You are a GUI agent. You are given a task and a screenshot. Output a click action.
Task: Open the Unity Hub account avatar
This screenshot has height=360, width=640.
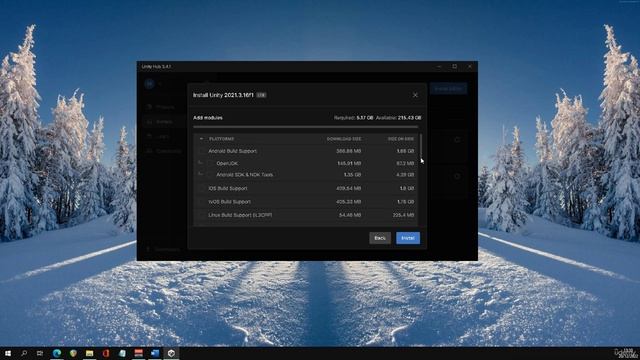click(x=149, y=84)
